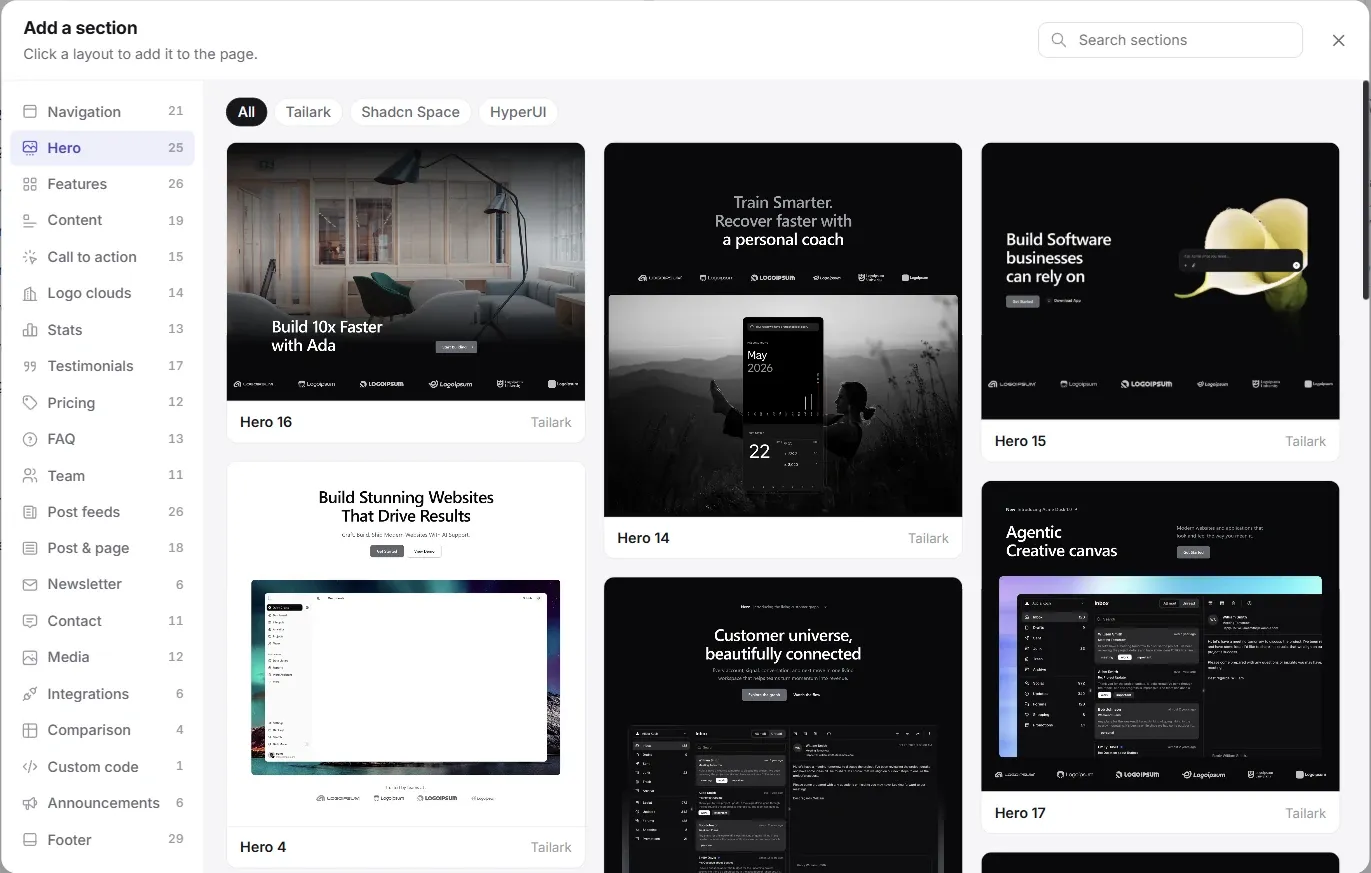
Task: Click the Call to action sparkle icon
Action: click(30, 257)
